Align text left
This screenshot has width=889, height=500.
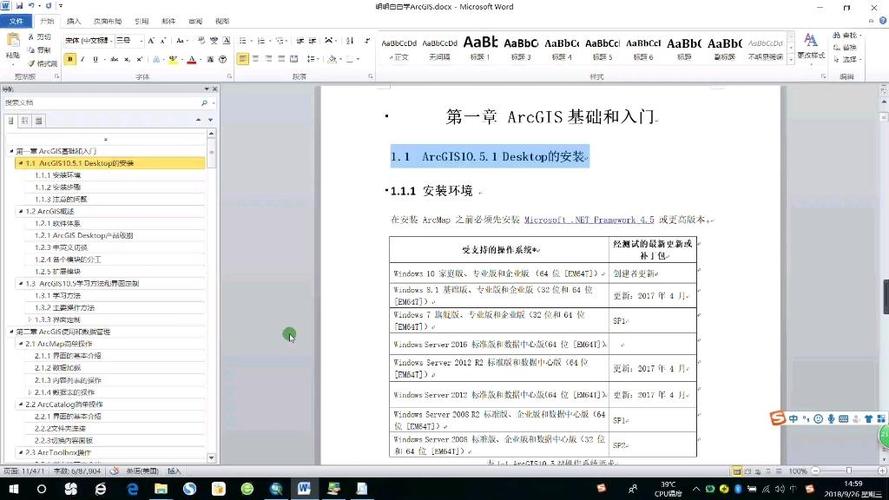(243, 59)
